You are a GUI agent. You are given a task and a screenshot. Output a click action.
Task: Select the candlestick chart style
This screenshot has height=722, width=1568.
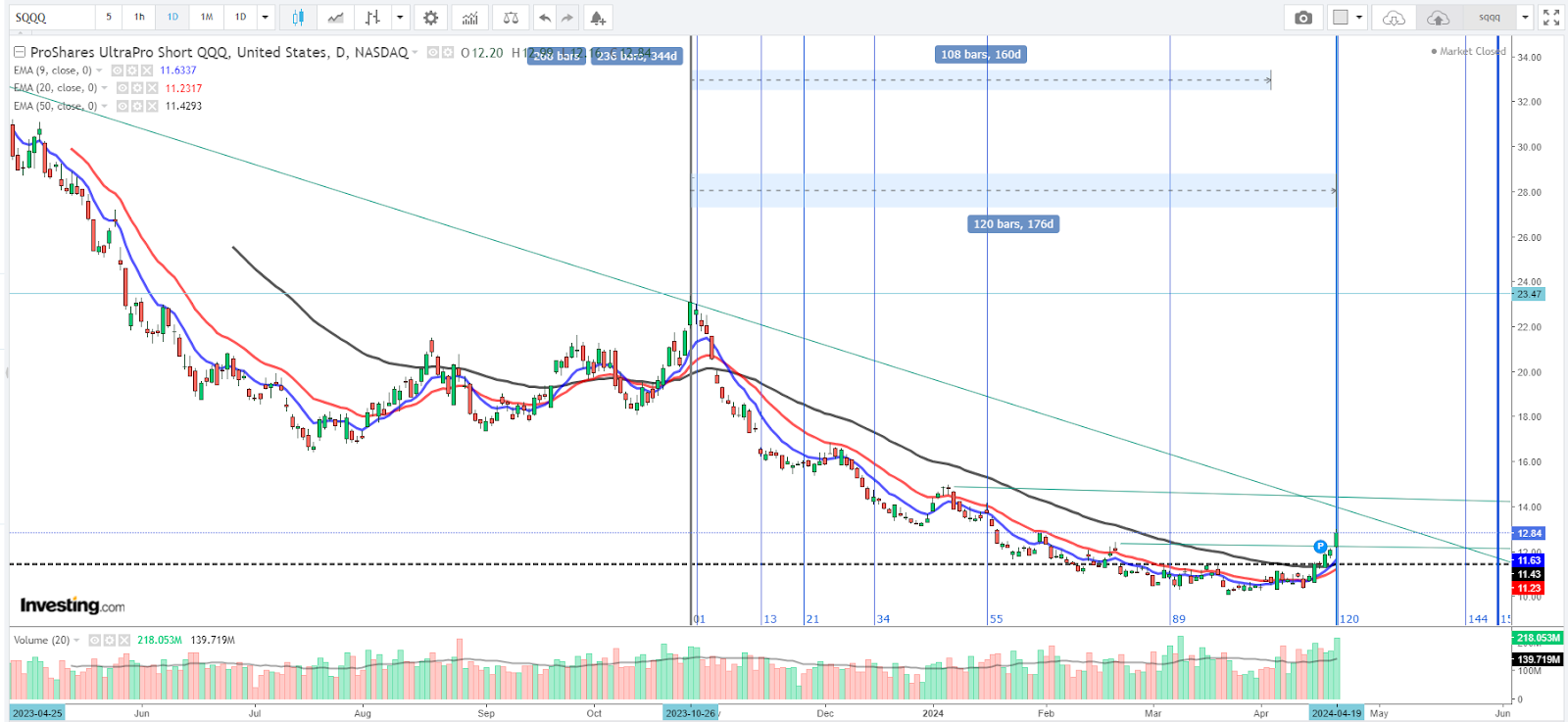point(298,18)
